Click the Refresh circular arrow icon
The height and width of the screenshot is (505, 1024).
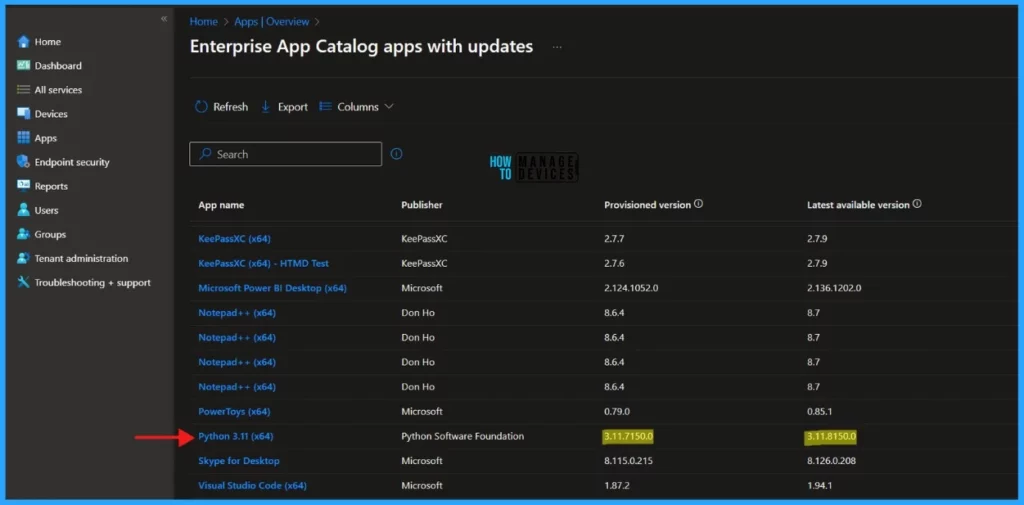[x=201, y=106]
